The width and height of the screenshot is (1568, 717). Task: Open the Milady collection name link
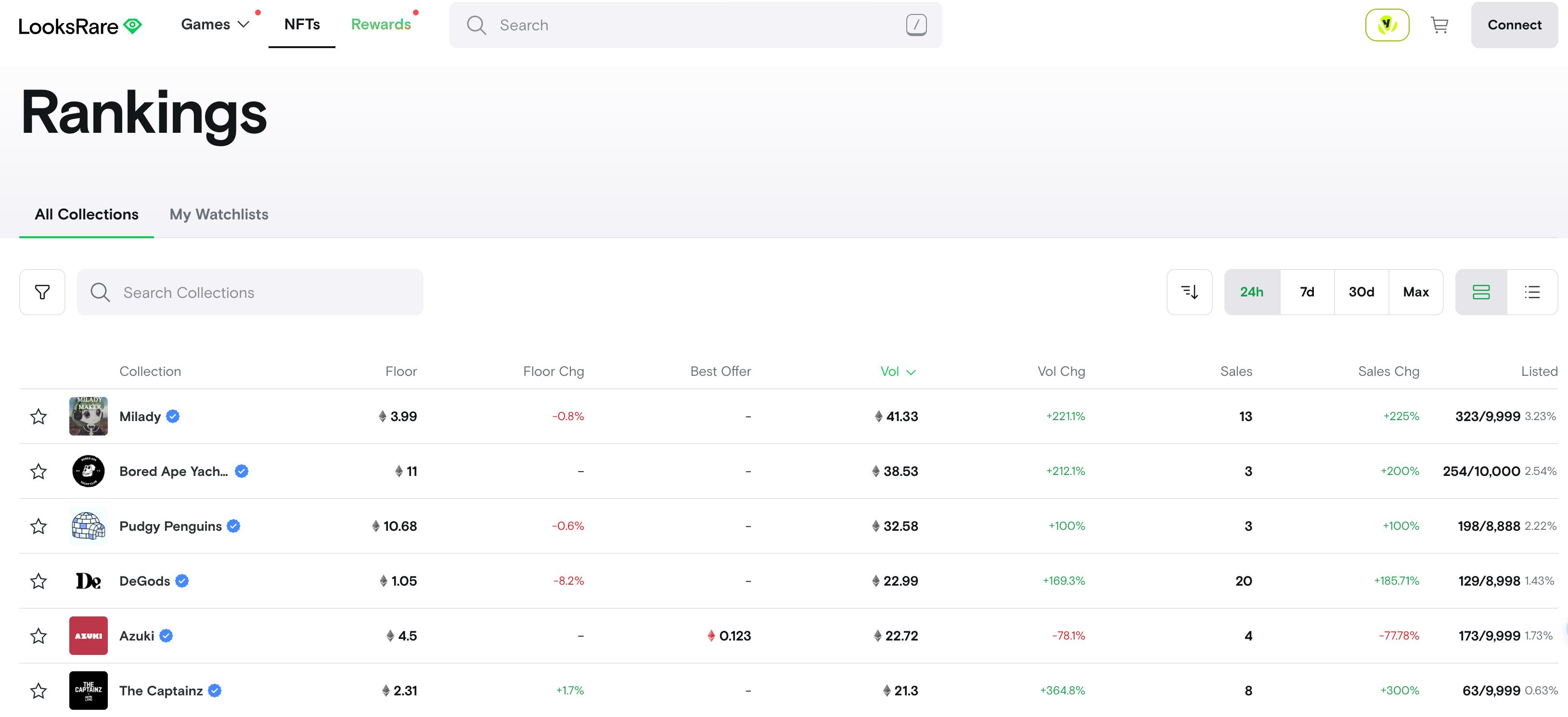(x=140, y=416)
